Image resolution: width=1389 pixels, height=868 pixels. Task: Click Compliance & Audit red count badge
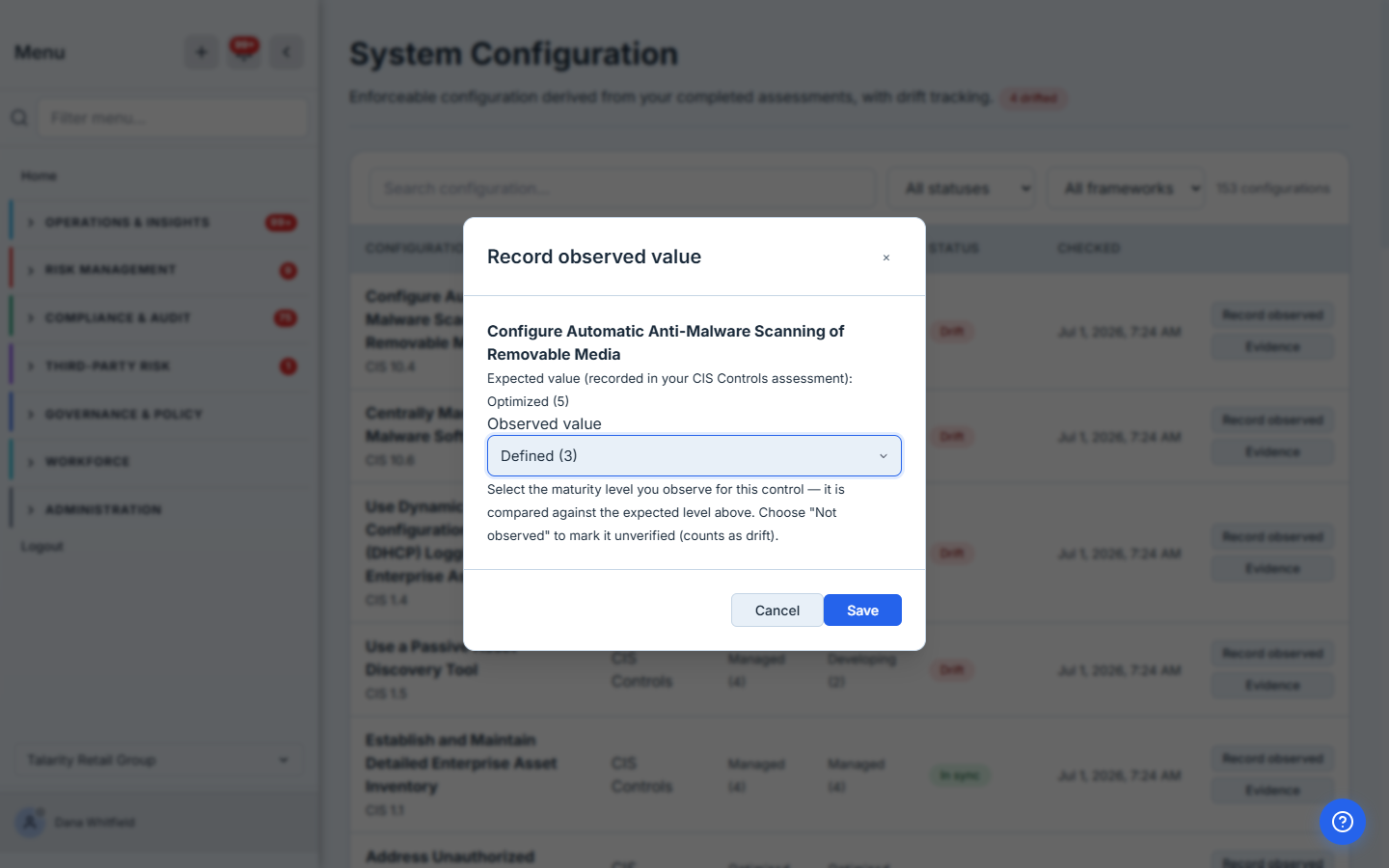[x=286, y=318]
